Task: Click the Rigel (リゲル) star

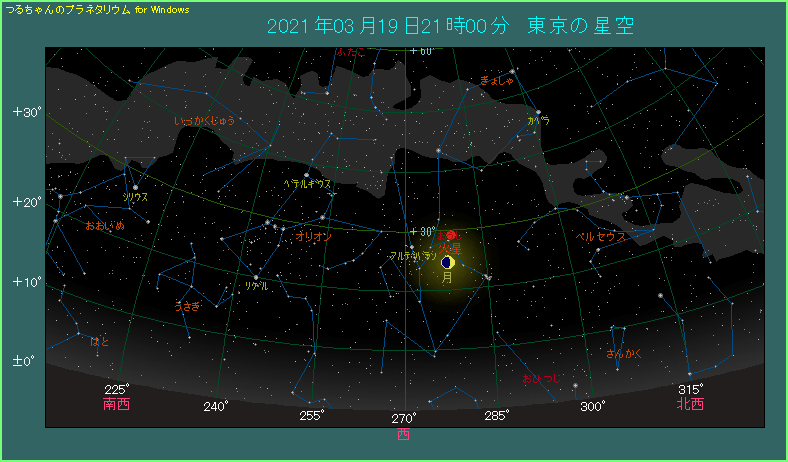Action: (256, 277)
